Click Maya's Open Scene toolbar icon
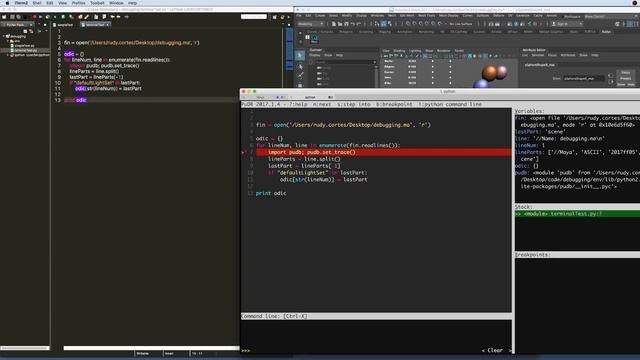 tap(340, 24)
